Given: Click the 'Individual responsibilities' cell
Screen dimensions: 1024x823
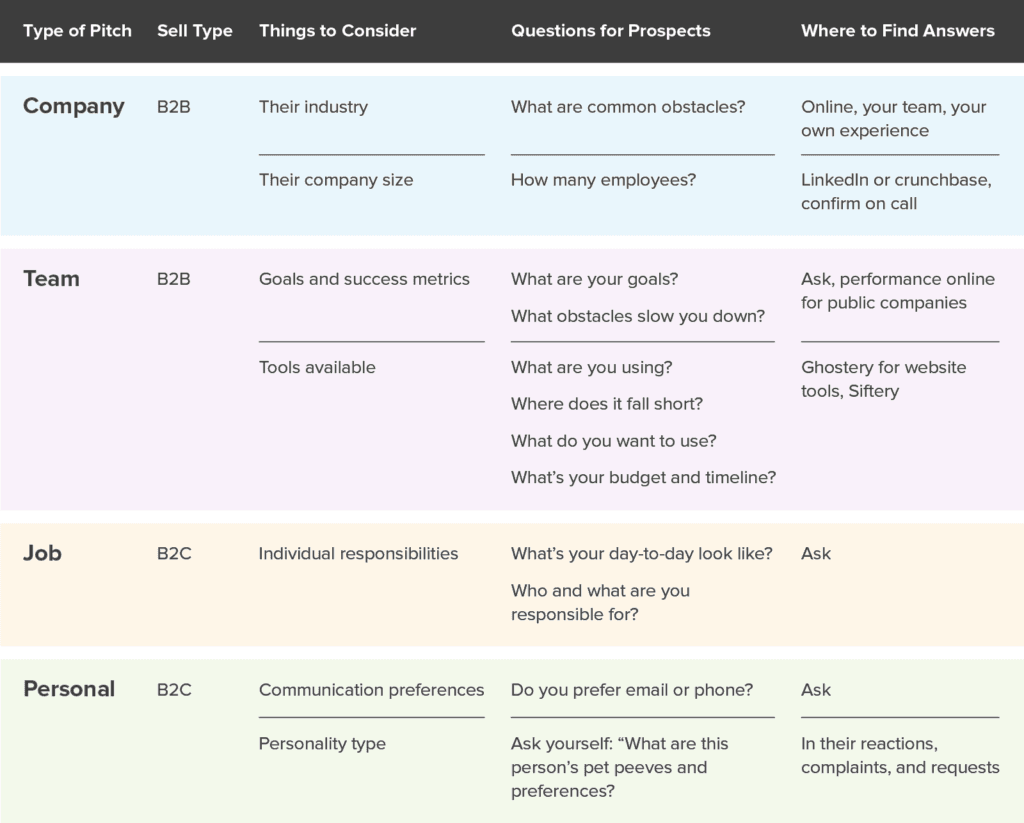Looking at the screenshot, I should (358, 553).
